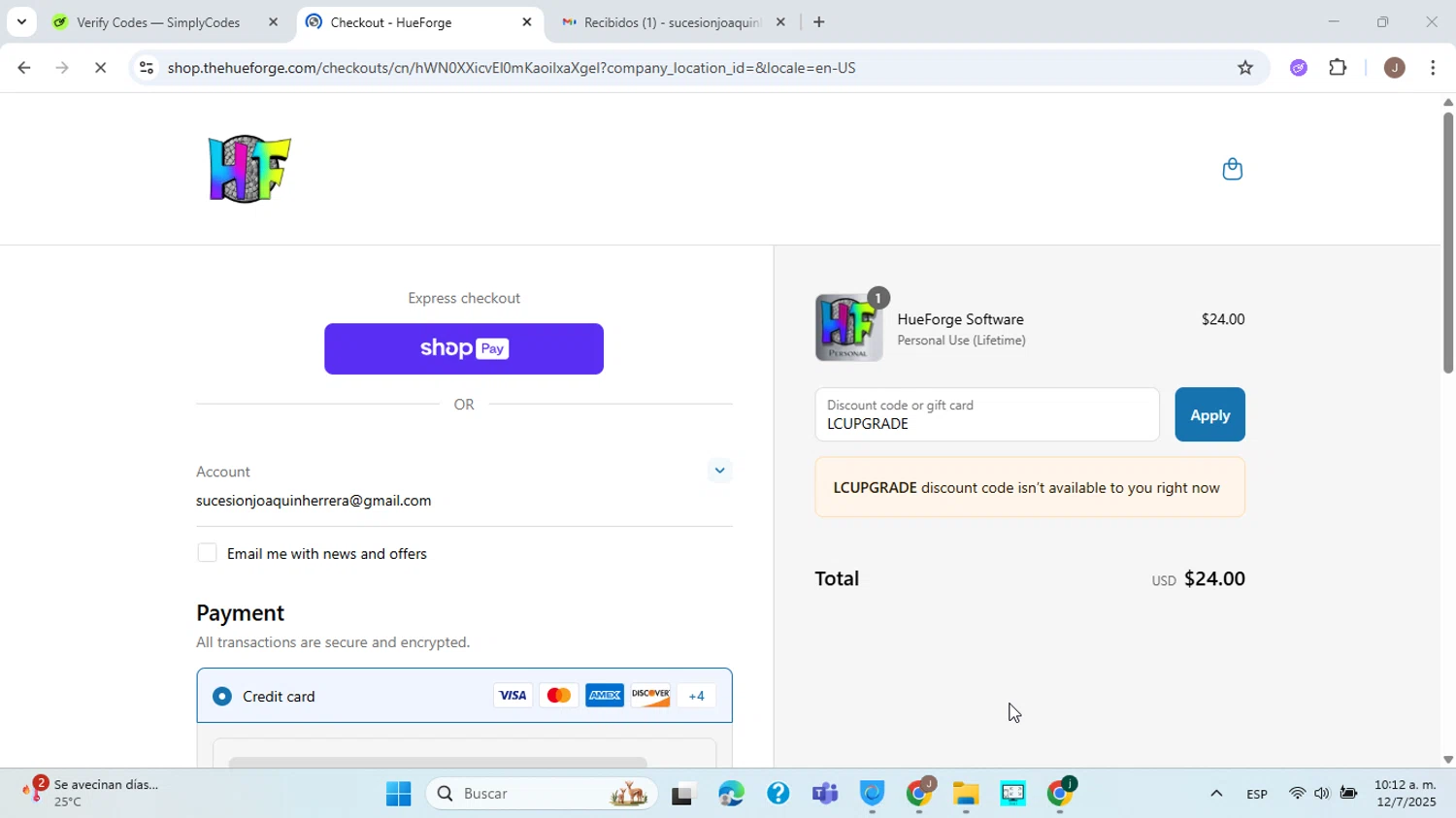The image size is (1456, 818).
Task: Click the $24.00 total amount
Action: 1214,578
